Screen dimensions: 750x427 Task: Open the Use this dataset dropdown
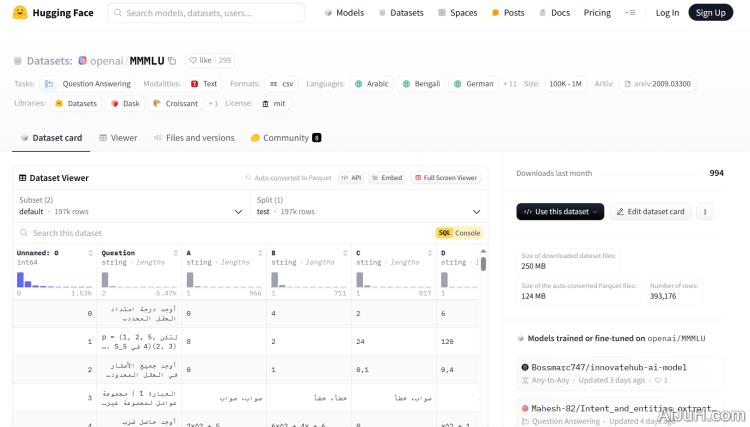[x=560, y=212]
